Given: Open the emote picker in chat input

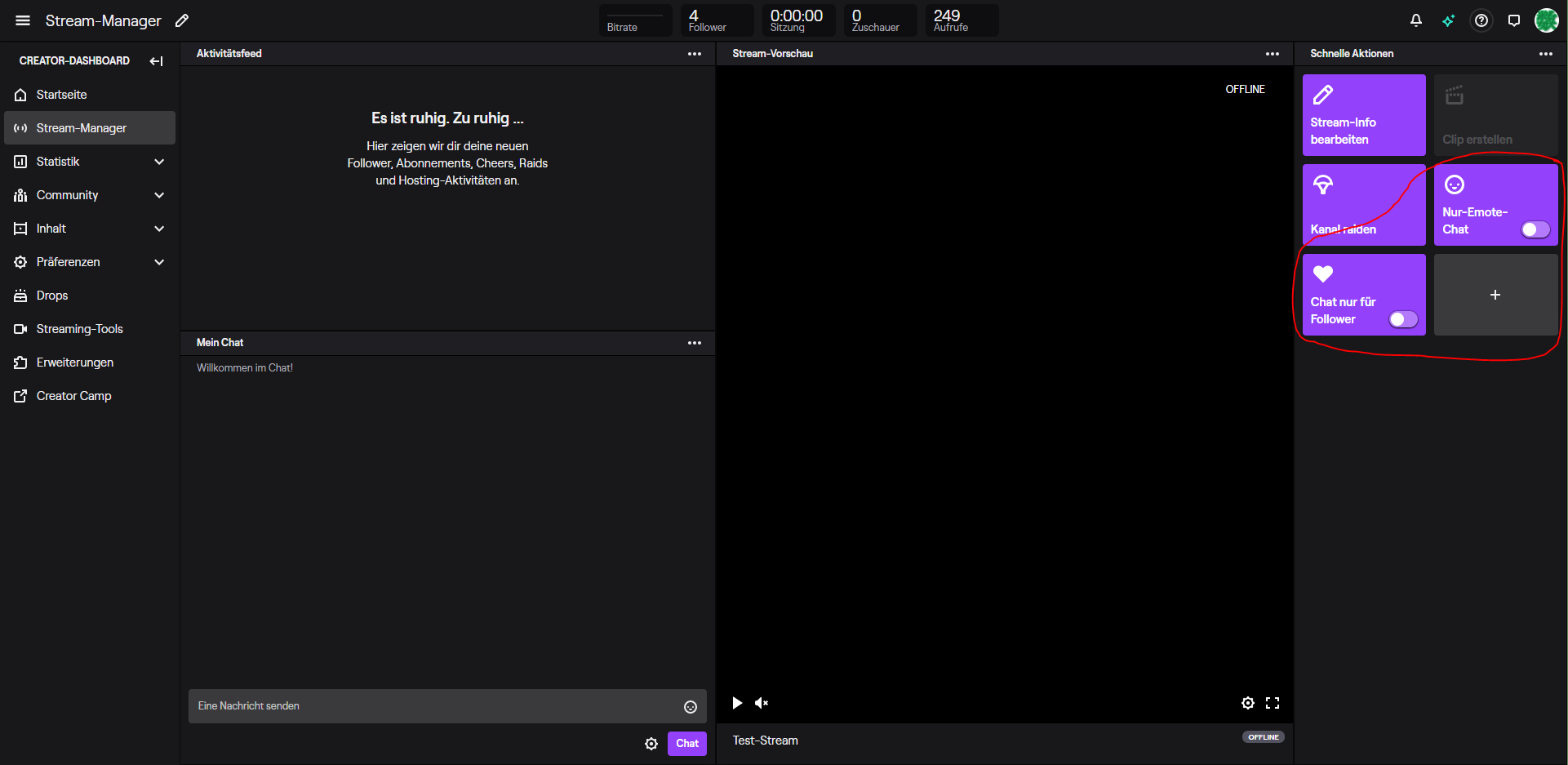Looking at the screenshot, I should (x=691, y=707).
